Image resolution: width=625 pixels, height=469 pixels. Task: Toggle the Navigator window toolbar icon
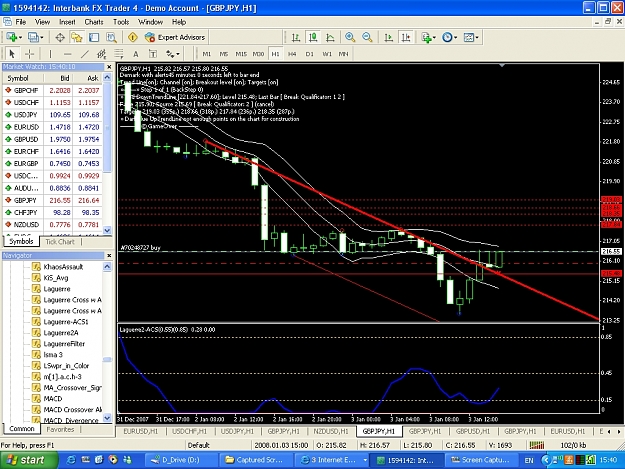point(77,37)
